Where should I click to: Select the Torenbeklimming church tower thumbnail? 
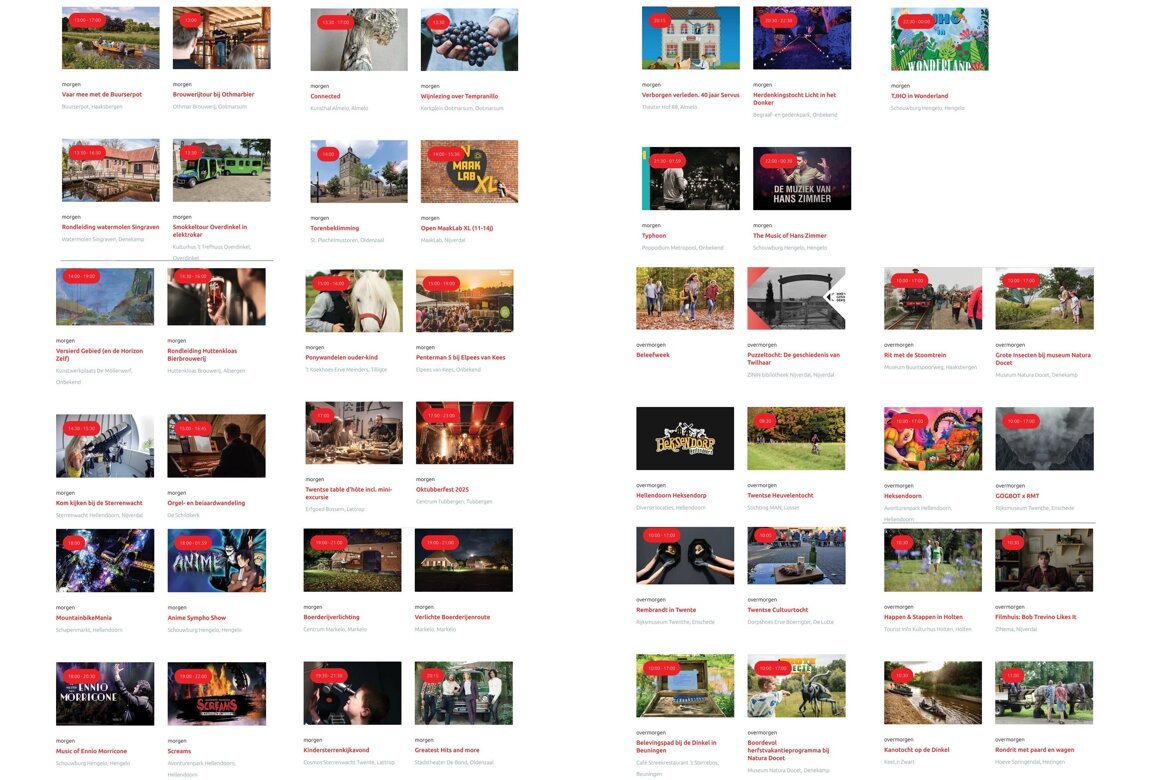[358, 171]
